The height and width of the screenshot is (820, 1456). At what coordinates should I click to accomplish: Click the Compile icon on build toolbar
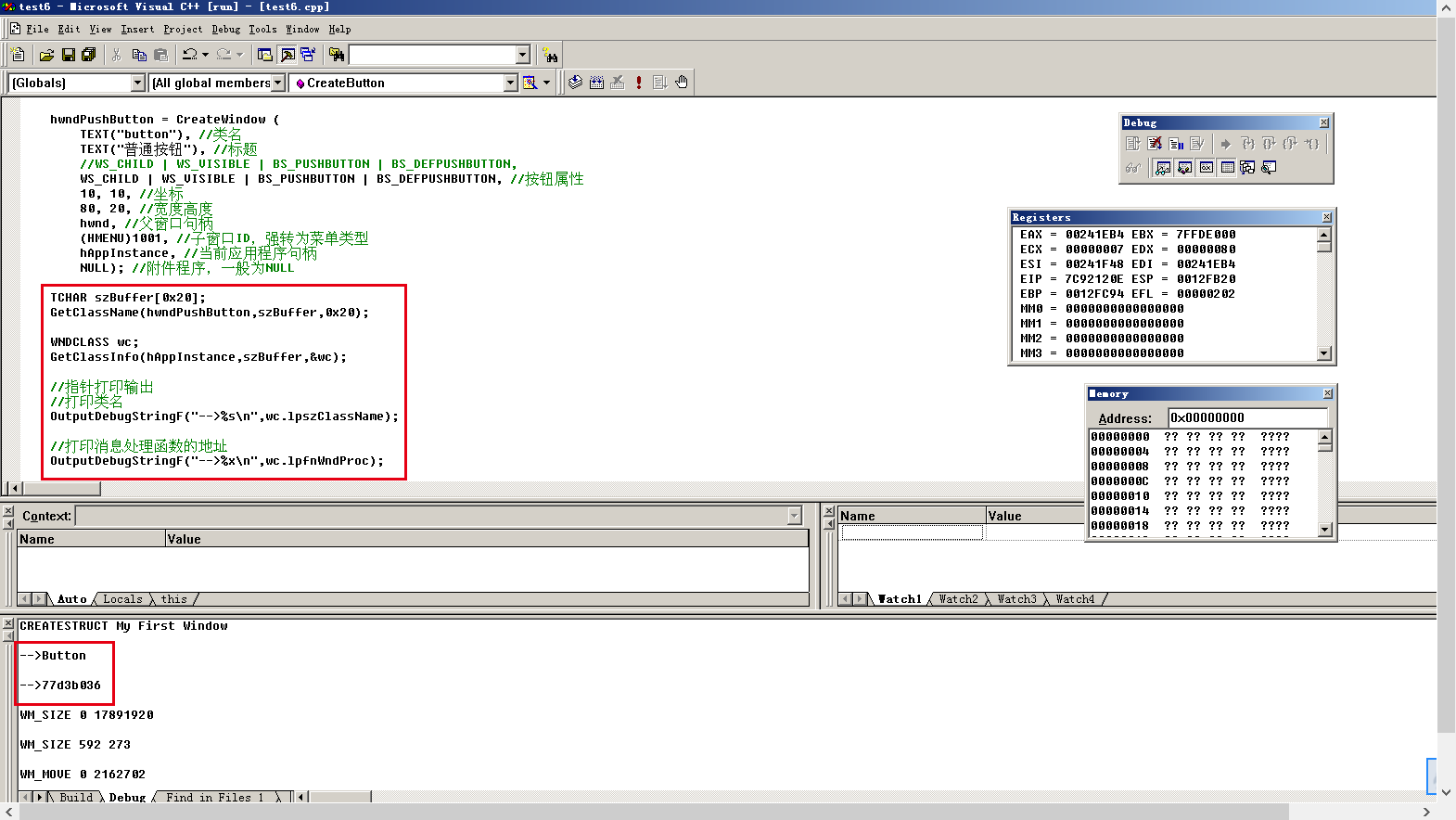tap(576, 83)
